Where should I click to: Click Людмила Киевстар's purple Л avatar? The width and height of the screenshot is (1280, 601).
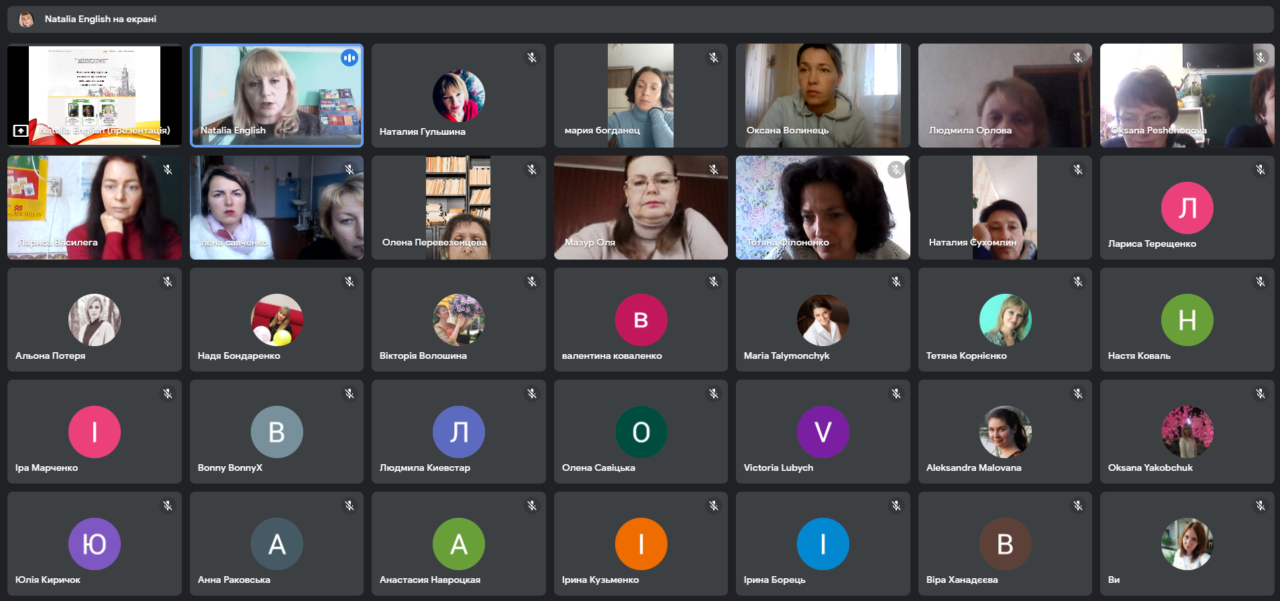click(459, 432)
